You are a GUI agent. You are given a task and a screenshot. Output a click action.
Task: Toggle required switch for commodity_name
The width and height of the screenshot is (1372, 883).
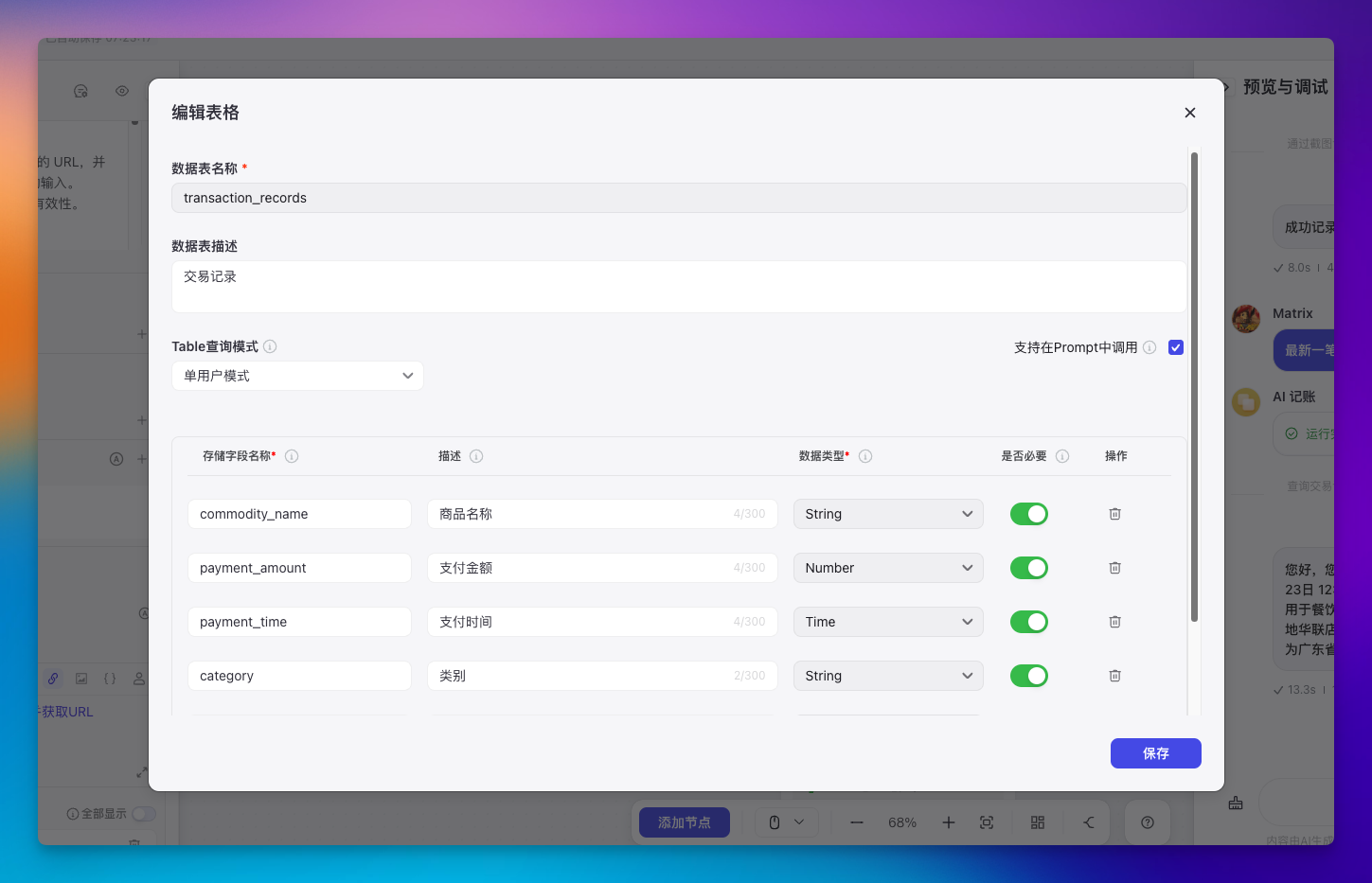(1028, 514)
